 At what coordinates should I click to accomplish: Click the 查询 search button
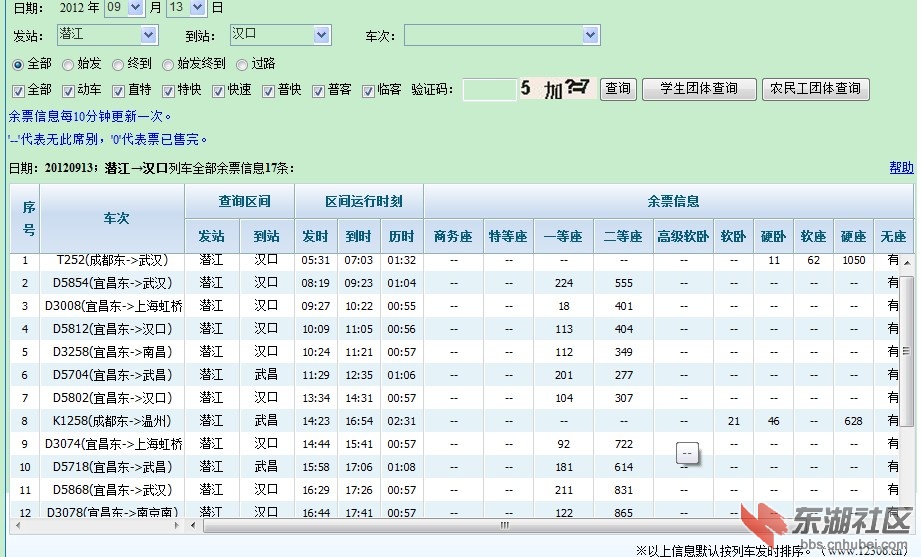[618, 89]
